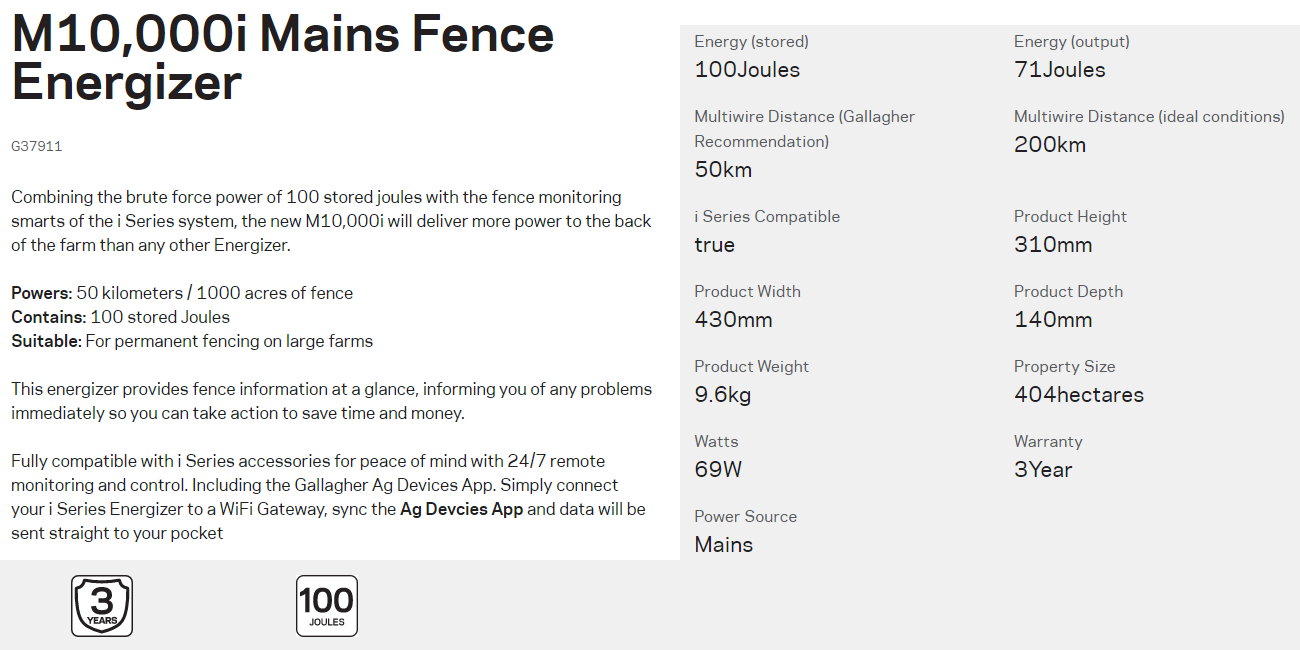Image resolution: width=1300 pixels, height=650 pixels.
Task: Click the Product Depth 140mm value
Action: click(1053, 320)
